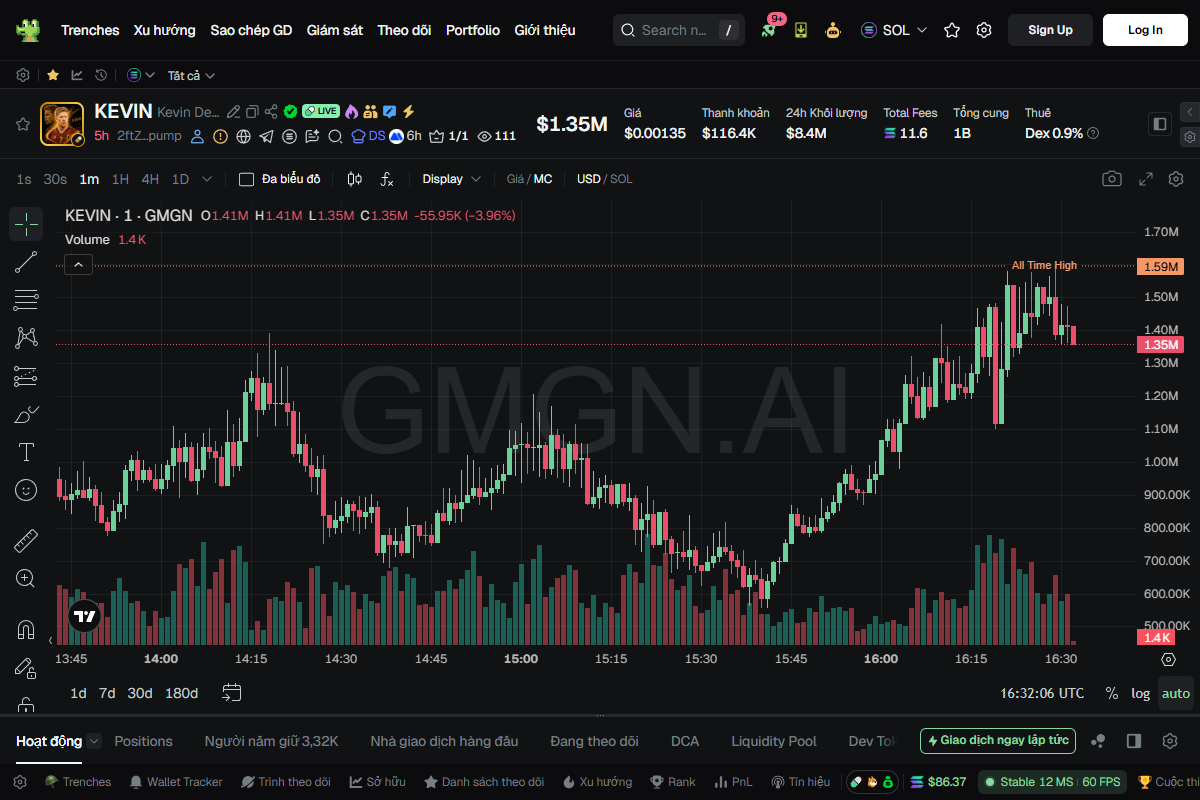Open the DCA tab
Viewport: 1200px width, 800px height.
coord(685,741)
